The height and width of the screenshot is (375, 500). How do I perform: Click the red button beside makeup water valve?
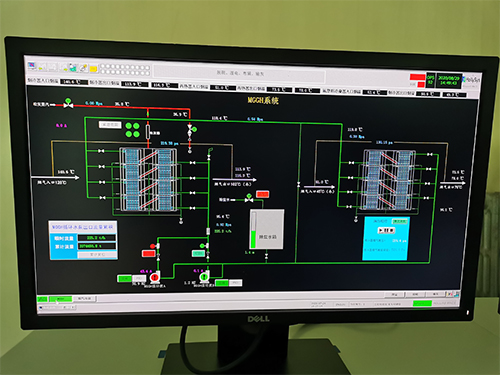click(x=262, y=194)
